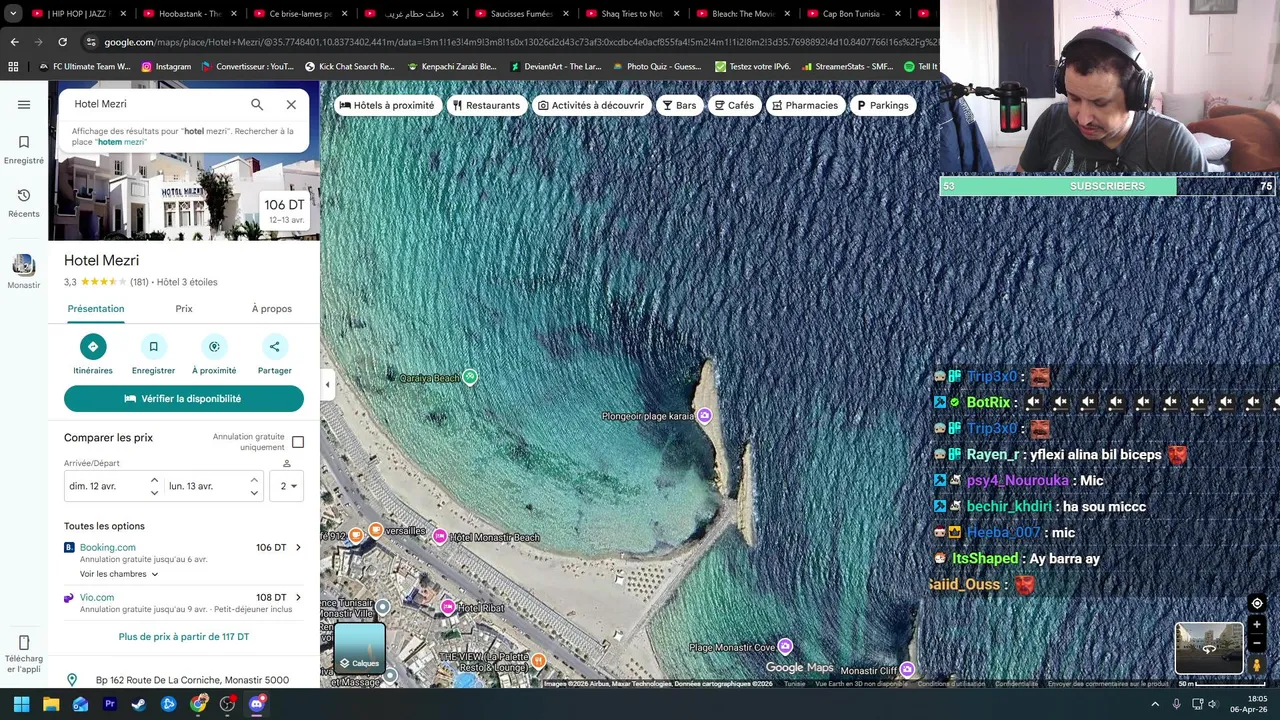Open the Calques layers switcher
1280x720 pixels.
(x=360, y=648)
